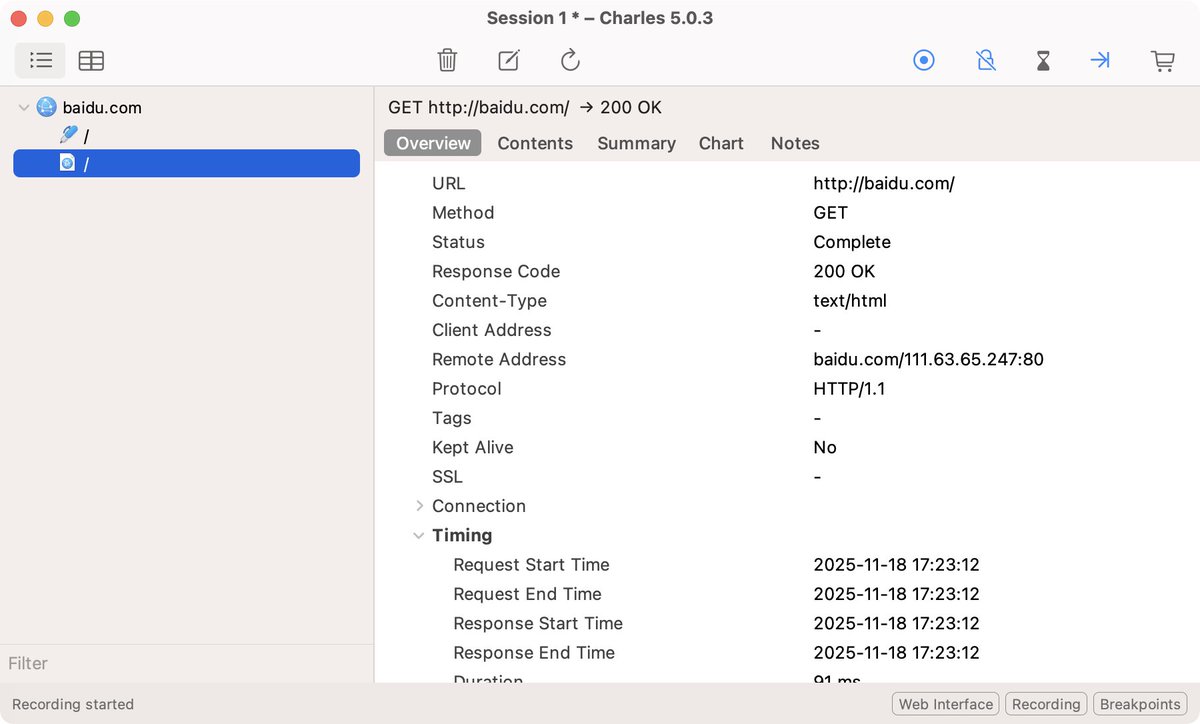The width and height of the screenshot is (1200, 724).
Task: Switch to sequence table view
Action: coord(91,61)
